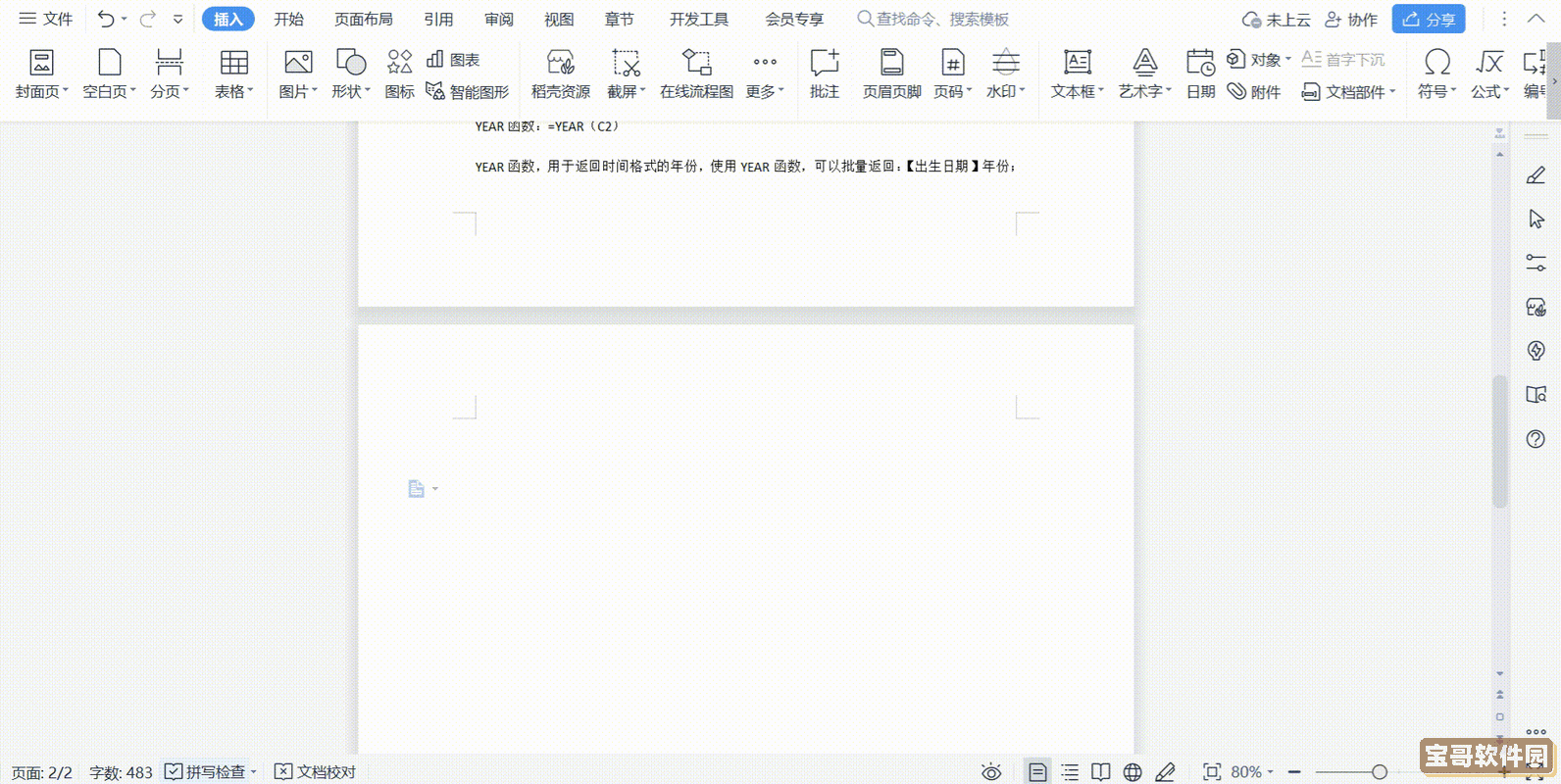Image resolution: width=1561 pixels, height=784 pixels.
Task: Open the 图标 icon library
Action: (x=400, y=74)
